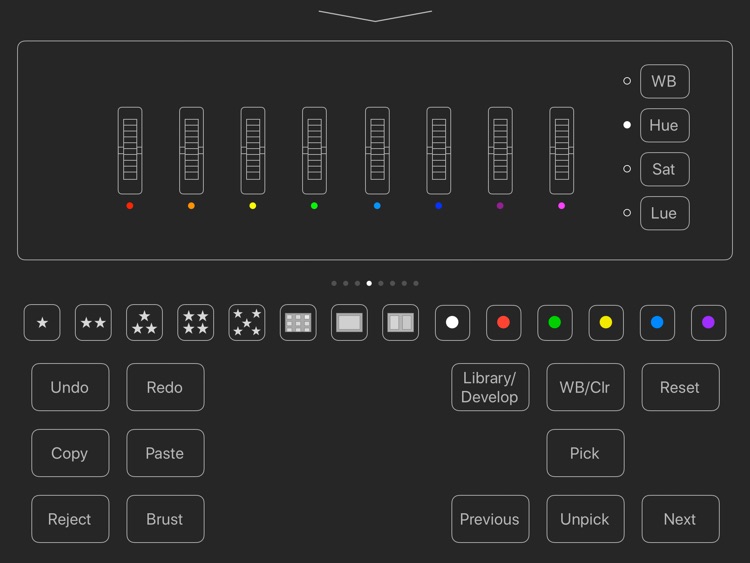Click the Undo button
Screen dimensions: 750x563
pyautogui.click(x=70, y=387)
